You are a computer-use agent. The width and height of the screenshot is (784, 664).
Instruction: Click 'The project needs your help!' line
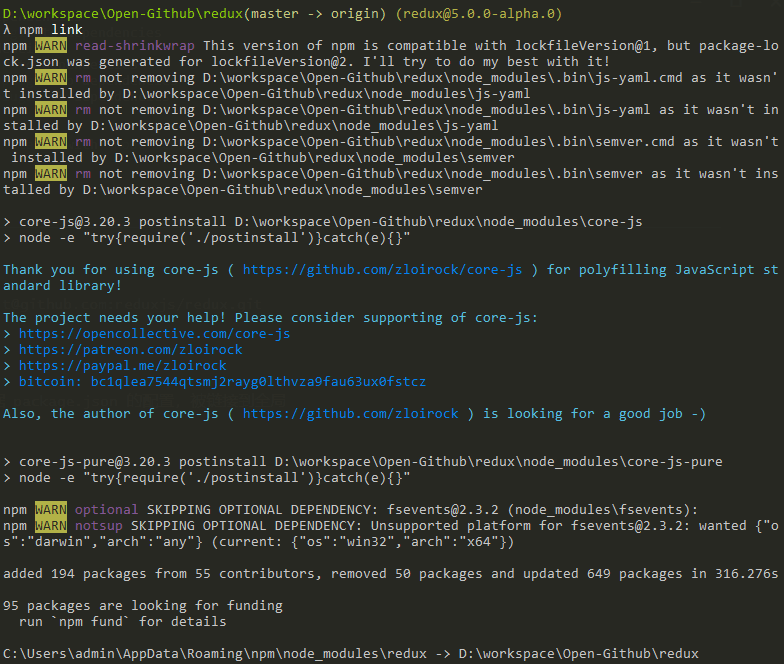click(x=270, y=318)
